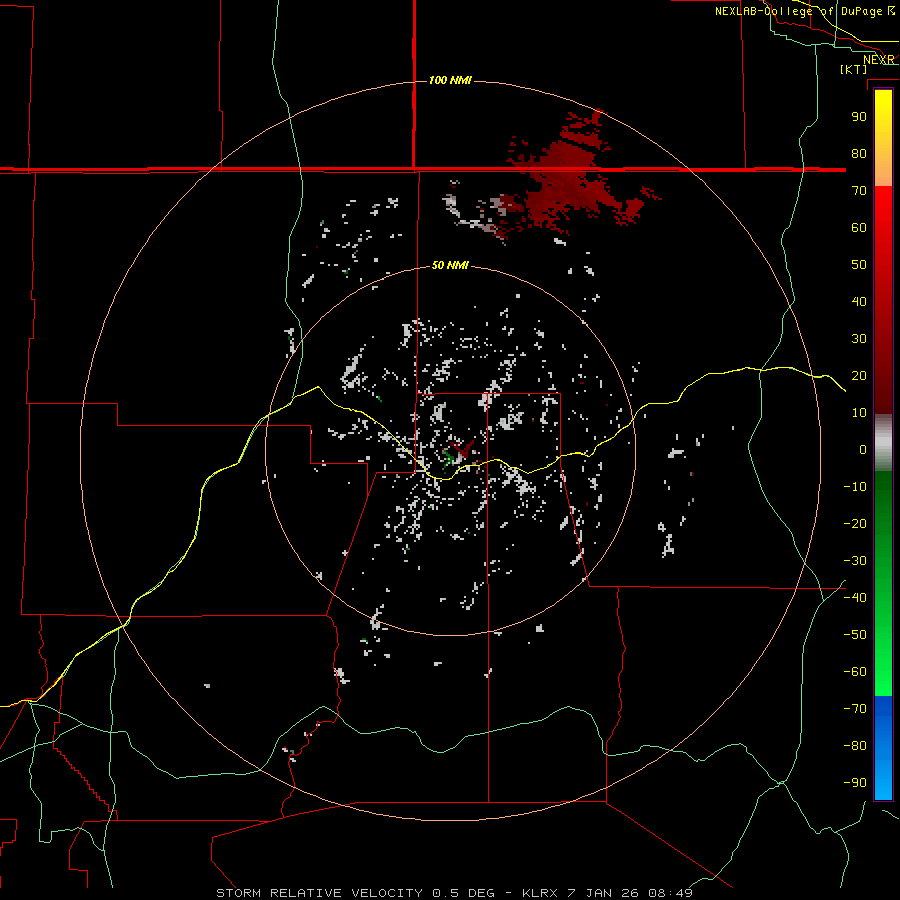This screenshot has height=900, width=900.
Task: Click the STORM RELATIVE VELOCITY caption text
Action: (319, 893)
